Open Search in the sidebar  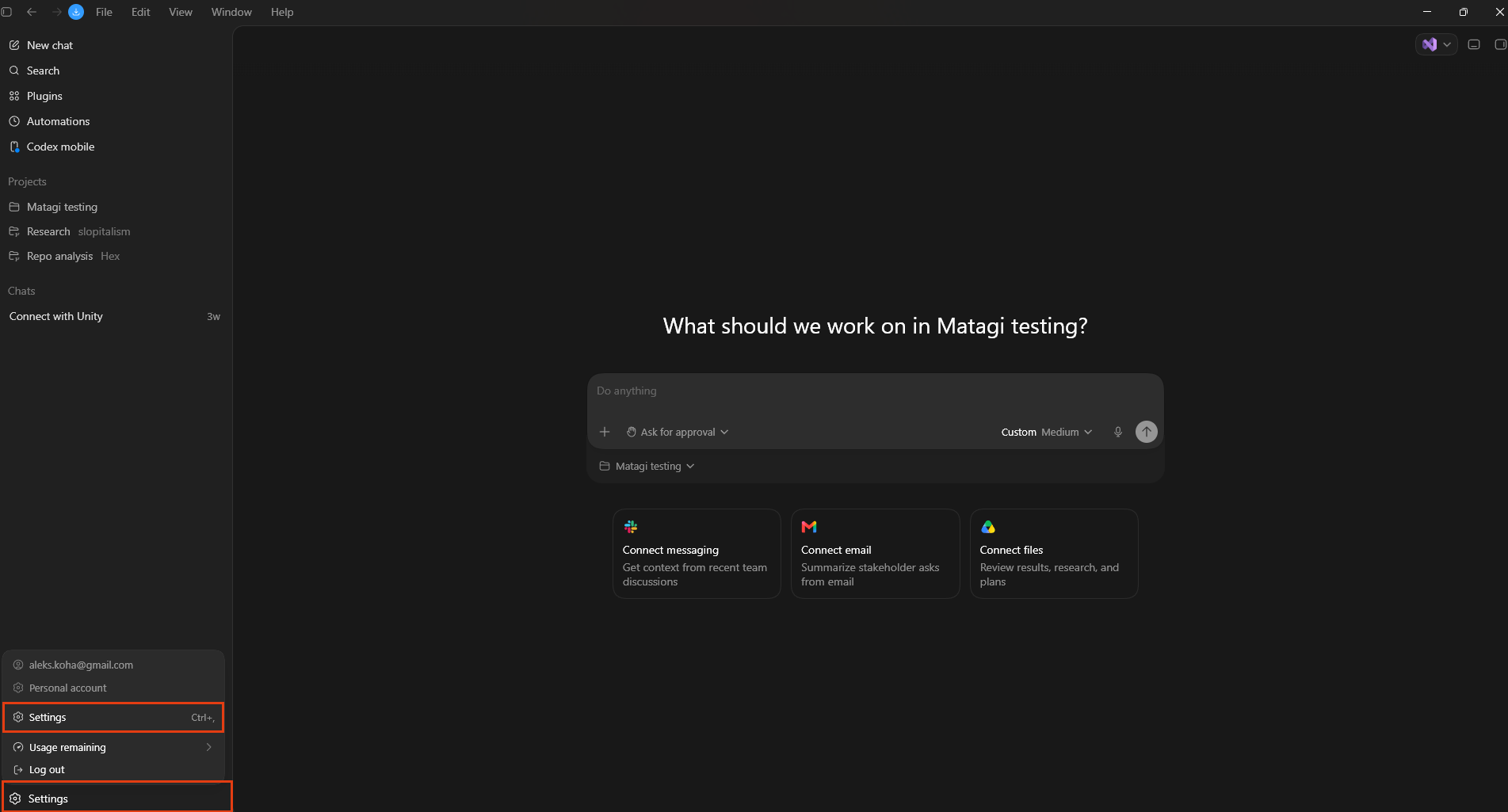coord(116,71)
